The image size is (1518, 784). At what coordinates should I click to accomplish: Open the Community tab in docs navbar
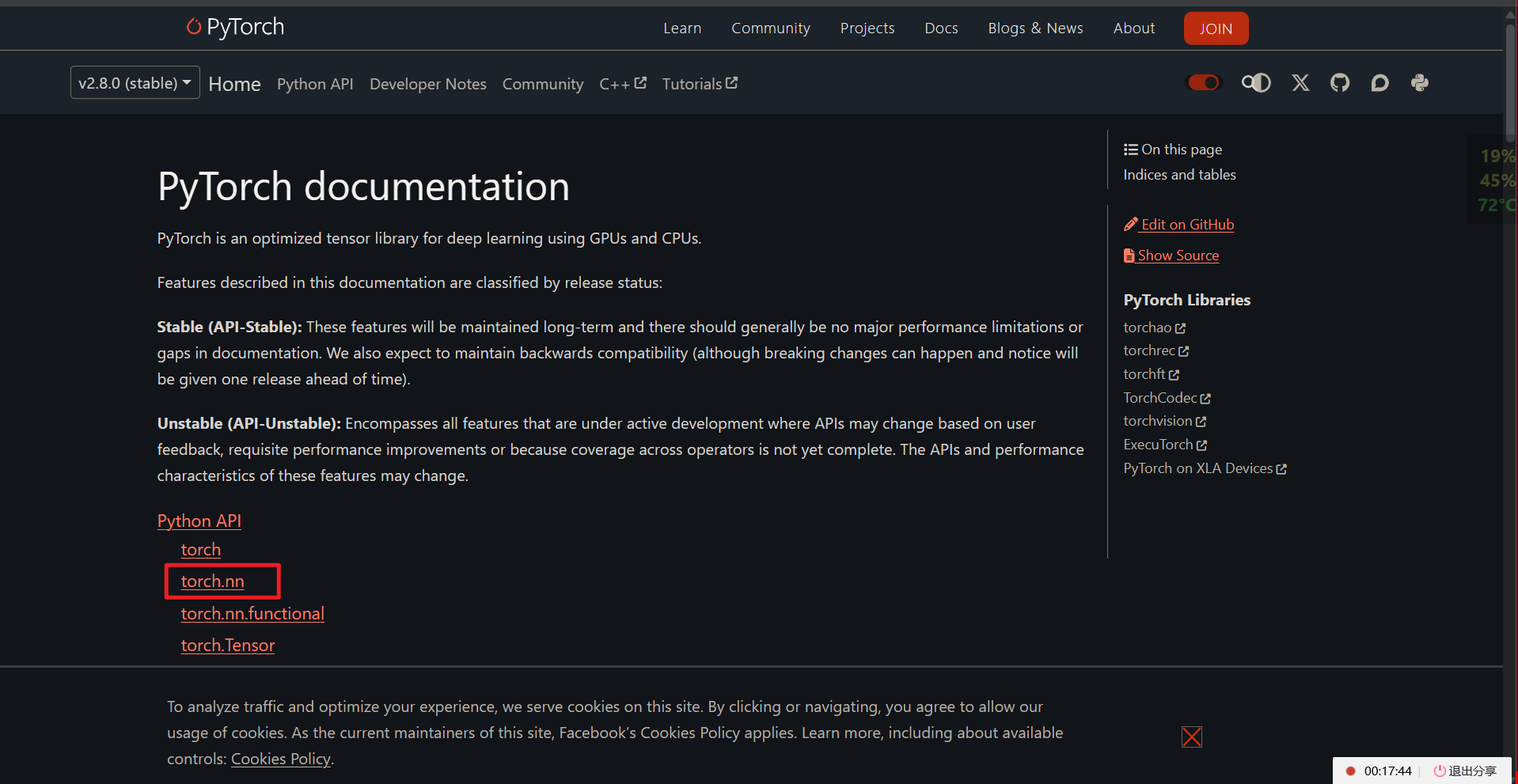(543, 84)
